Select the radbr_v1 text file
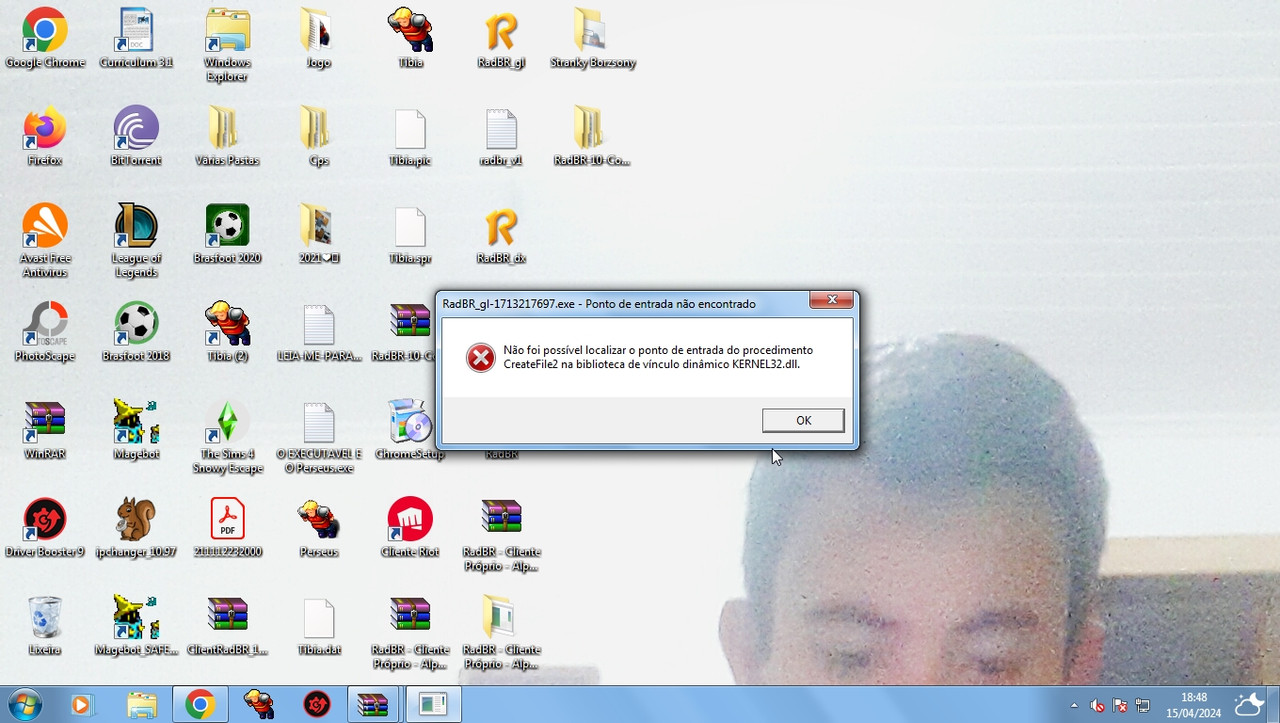Viewport: 1280px width, 723px height. tap(501, 137)
